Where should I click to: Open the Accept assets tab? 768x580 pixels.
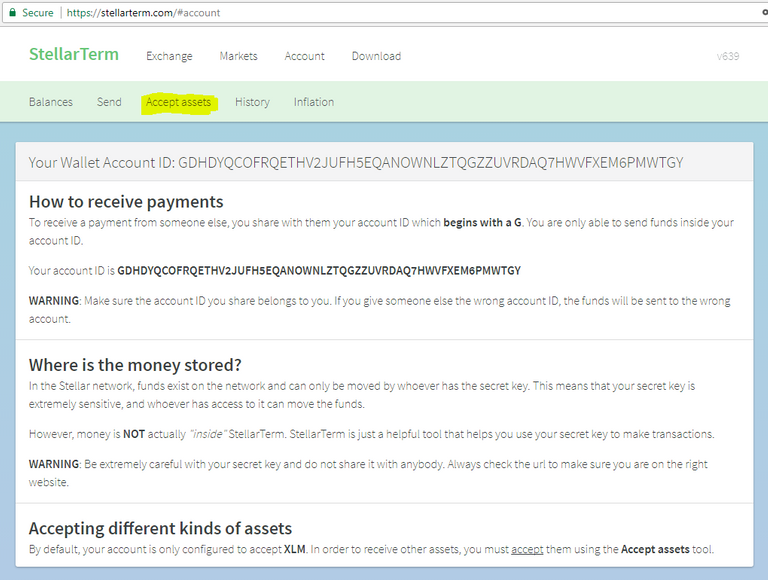tap(178, 102)
